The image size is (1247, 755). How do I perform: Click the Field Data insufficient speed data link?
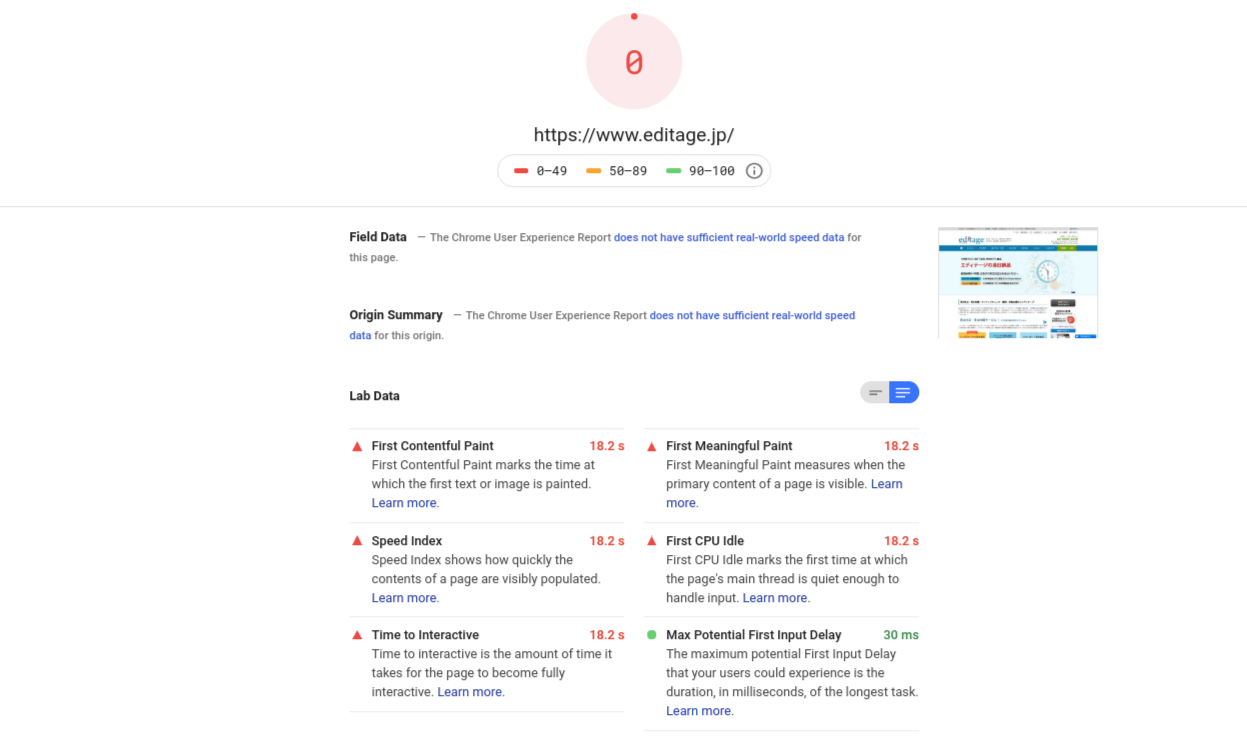point(729,237)
